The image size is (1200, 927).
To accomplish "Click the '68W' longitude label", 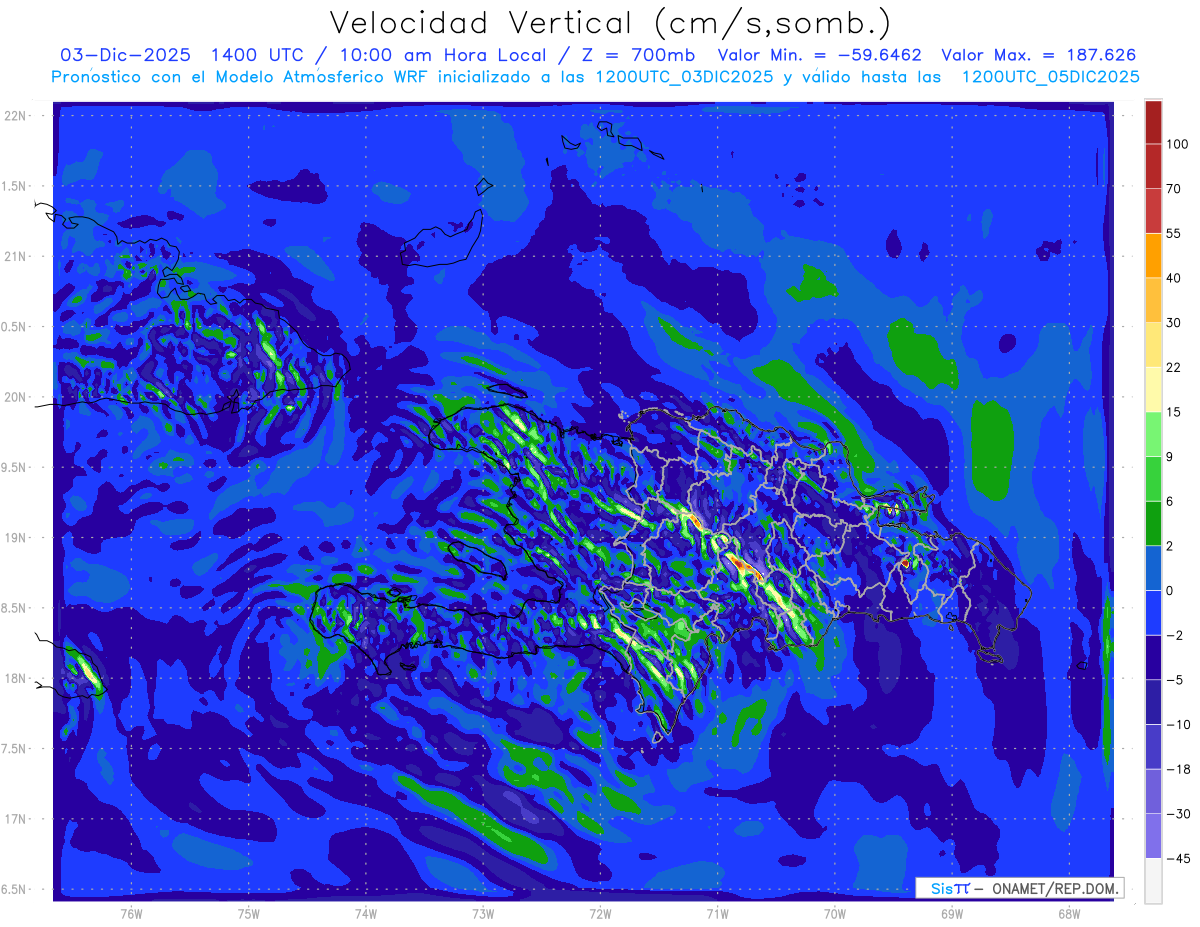I will [x=1069, y=914].
